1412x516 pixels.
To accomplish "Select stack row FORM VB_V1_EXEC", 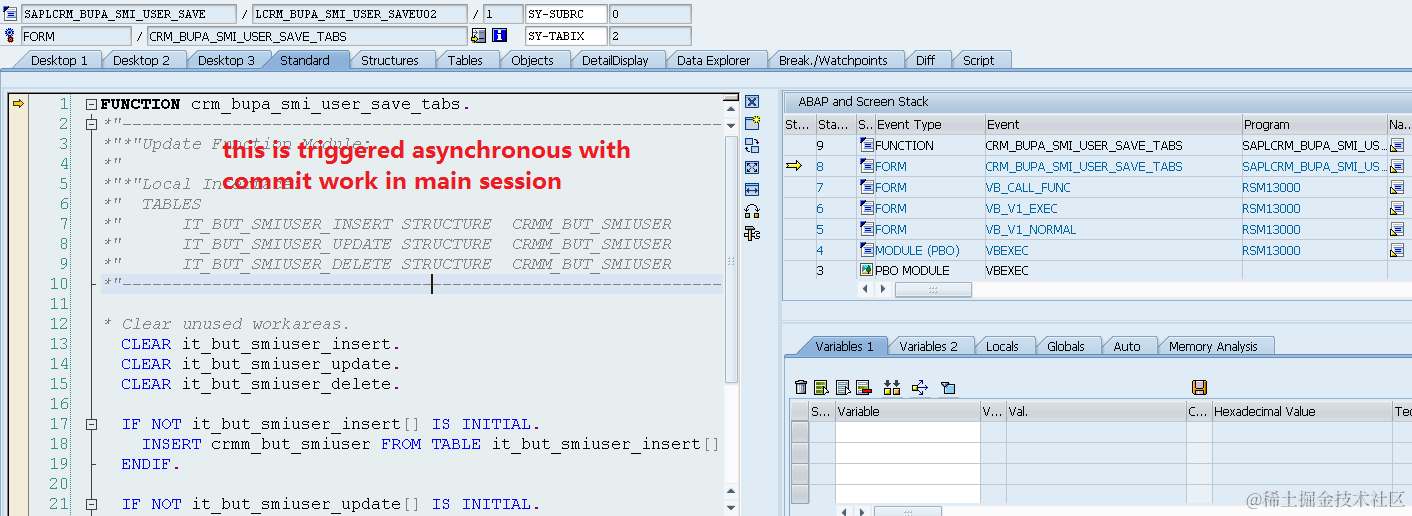I will 1097,209.
